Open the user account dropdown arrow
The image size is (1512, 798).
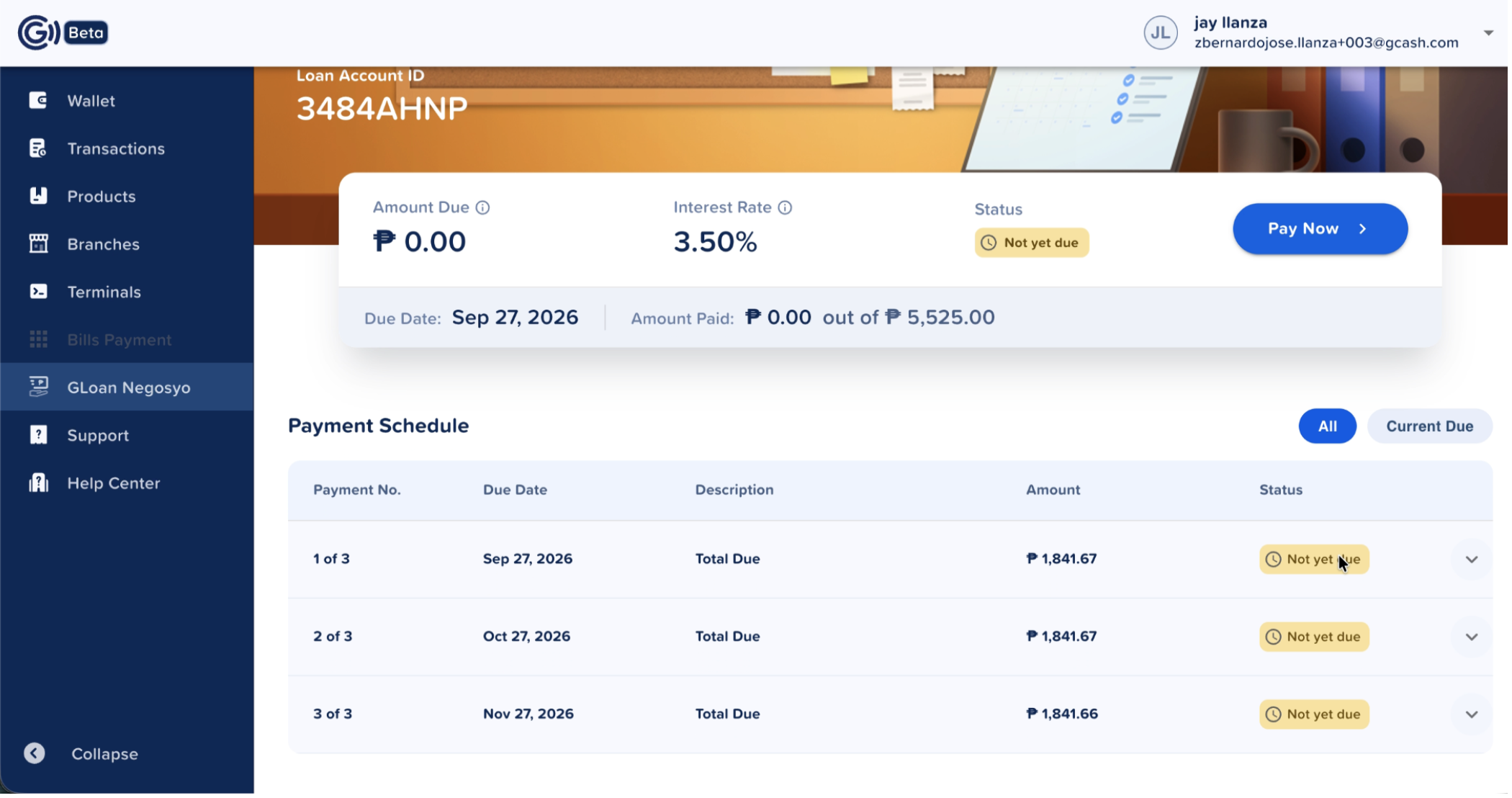click(1488, 32)
